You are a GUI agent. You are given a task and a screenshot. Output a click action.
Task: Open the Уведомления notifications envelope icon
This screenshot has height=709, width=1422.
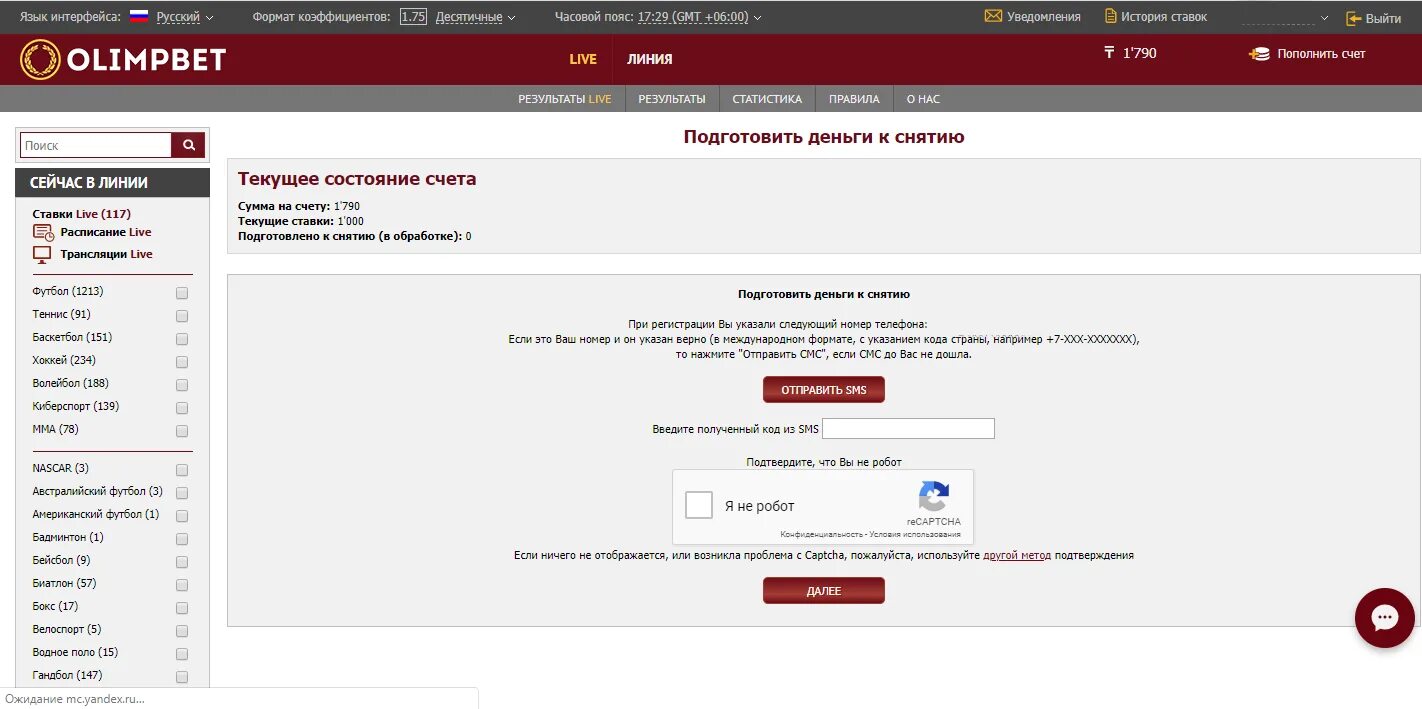click(x=993, y=15)
